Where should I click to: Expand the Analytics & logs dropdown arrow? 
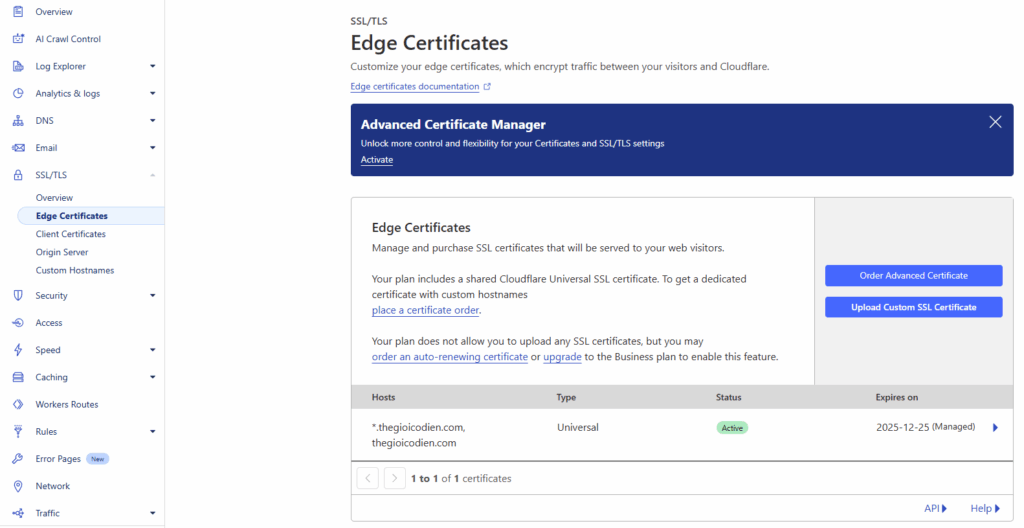point(152,94)
